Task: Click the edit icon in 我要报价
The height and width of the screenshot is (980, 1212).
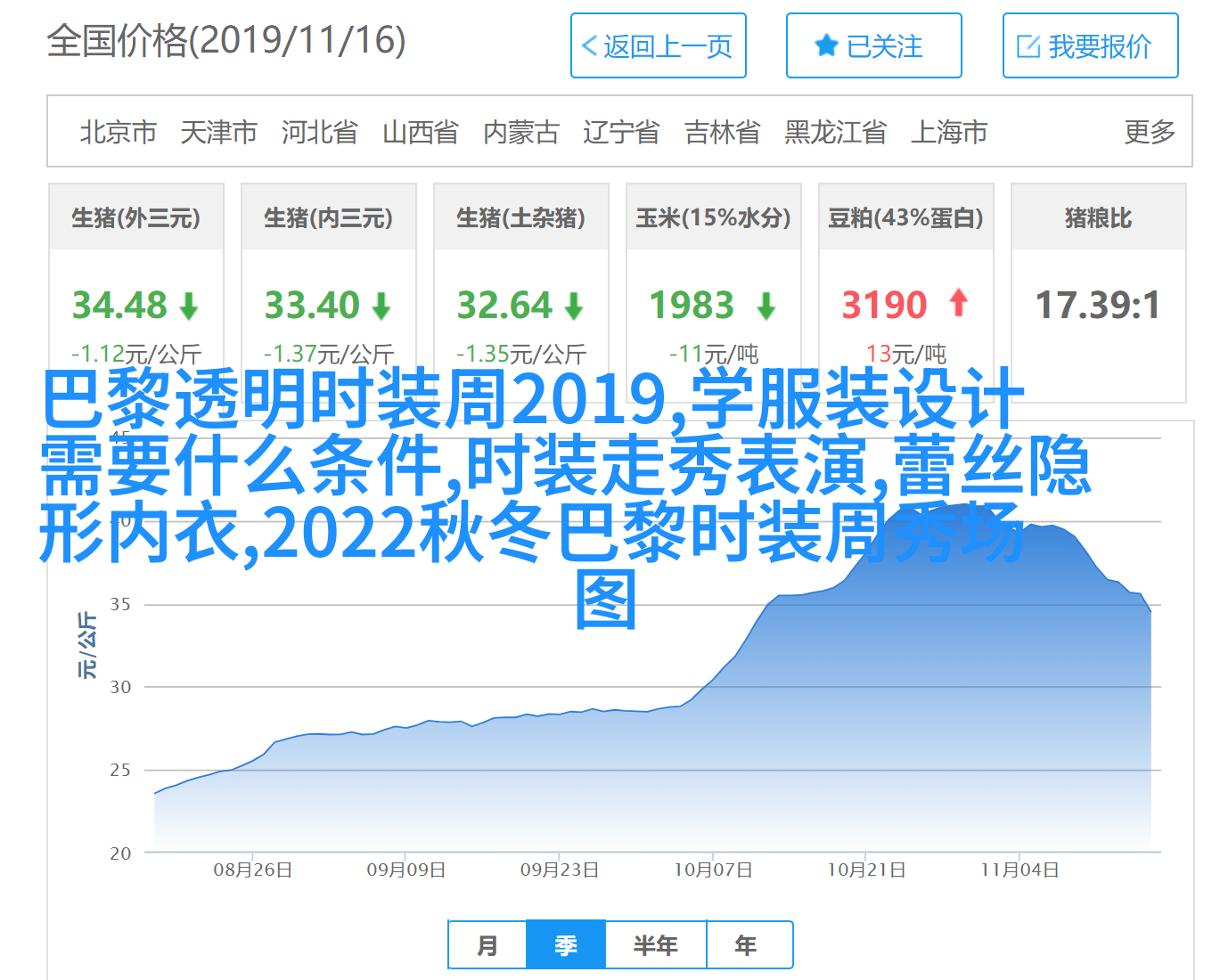Action: [1028, 46]
